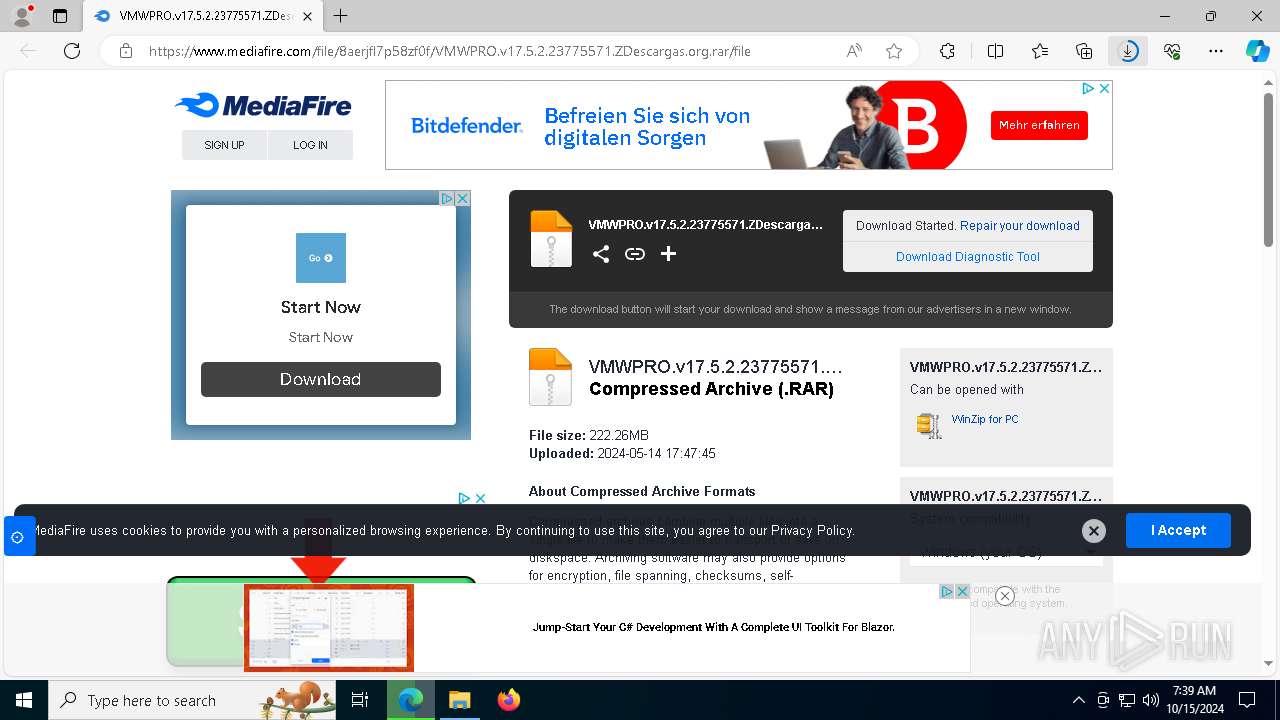Show hidden system tray icons

point(1078,700)
